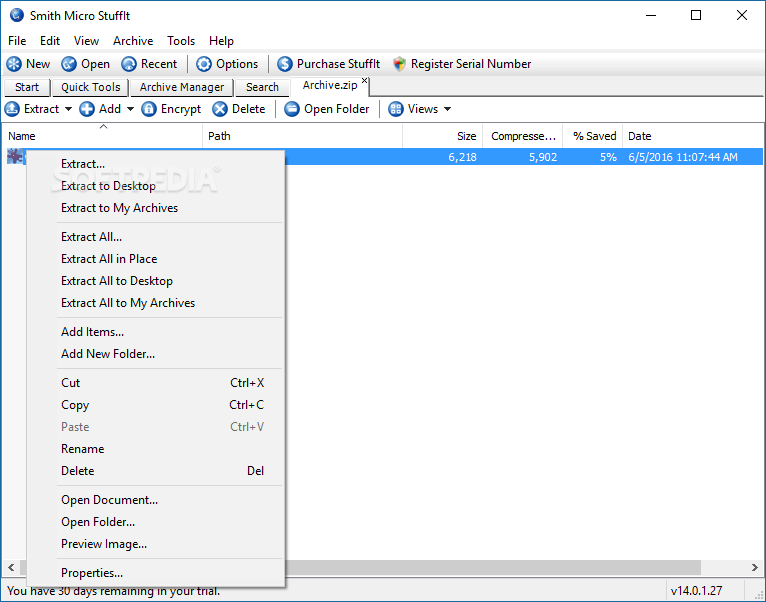The image size is (766, 602).
Task: Open the Tools menu
Action: tap(181, 41)
